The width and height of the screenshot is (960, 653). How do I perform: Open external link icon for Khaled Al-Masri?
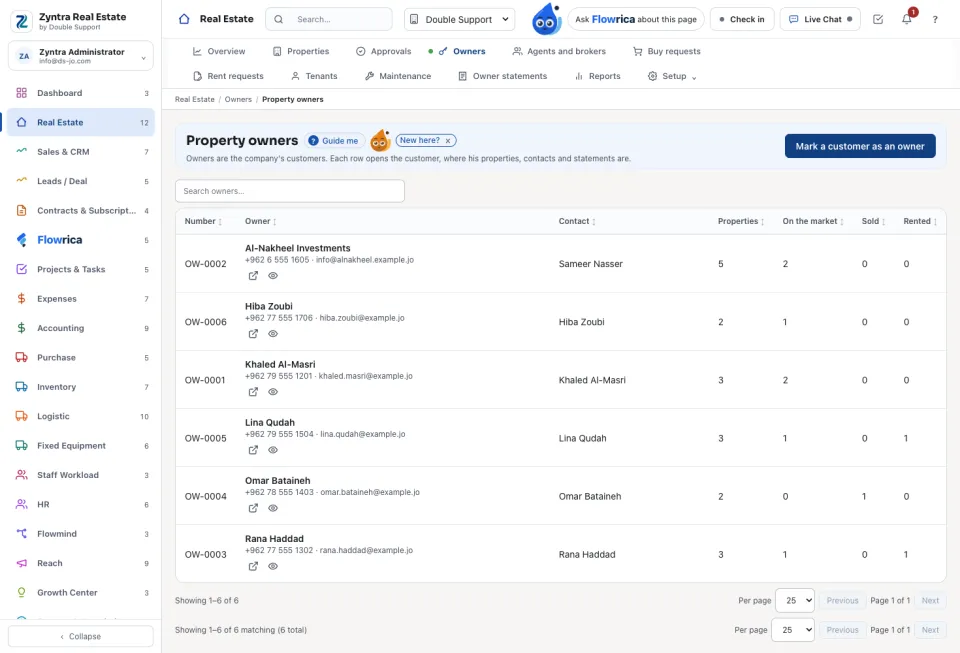pyautogui.click(x=253, y=392)
